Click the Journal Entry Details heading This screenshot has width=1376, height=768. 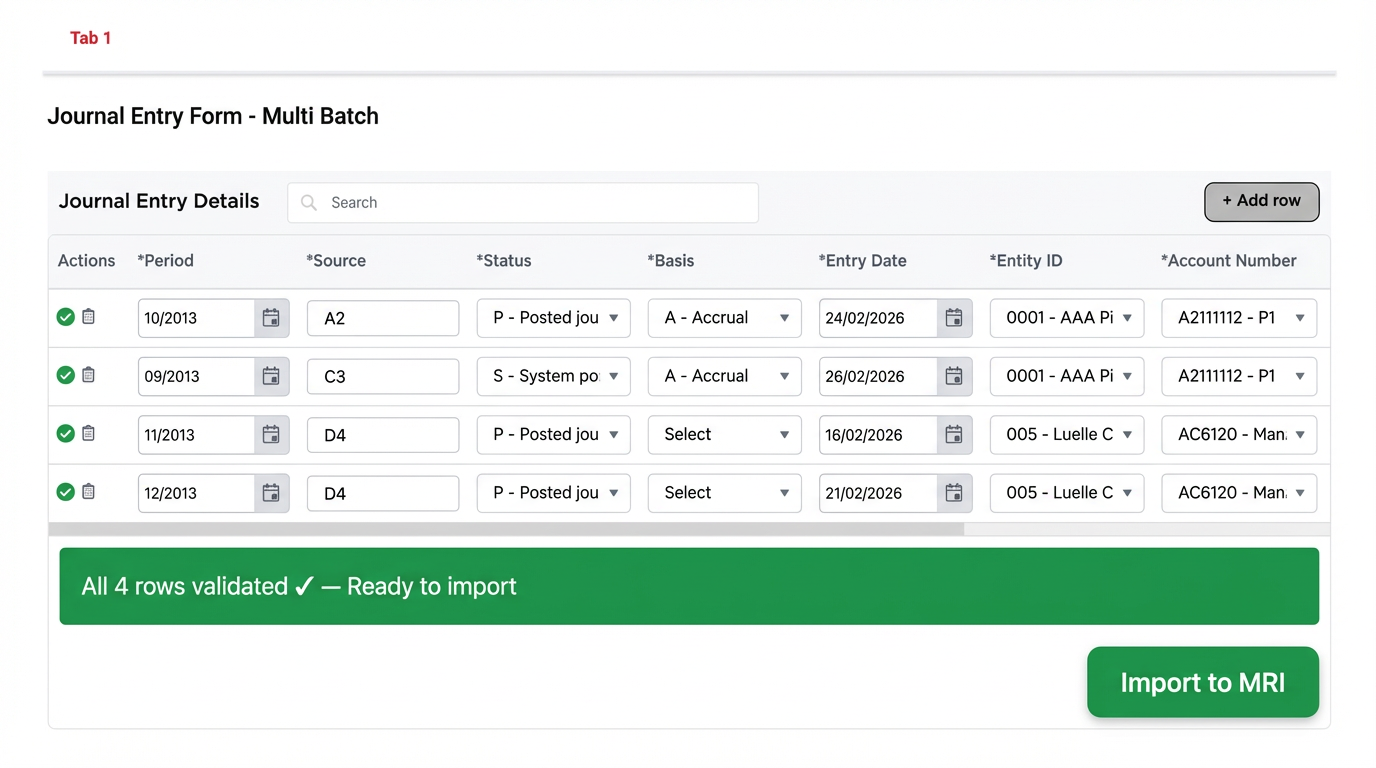pos(158,201)
